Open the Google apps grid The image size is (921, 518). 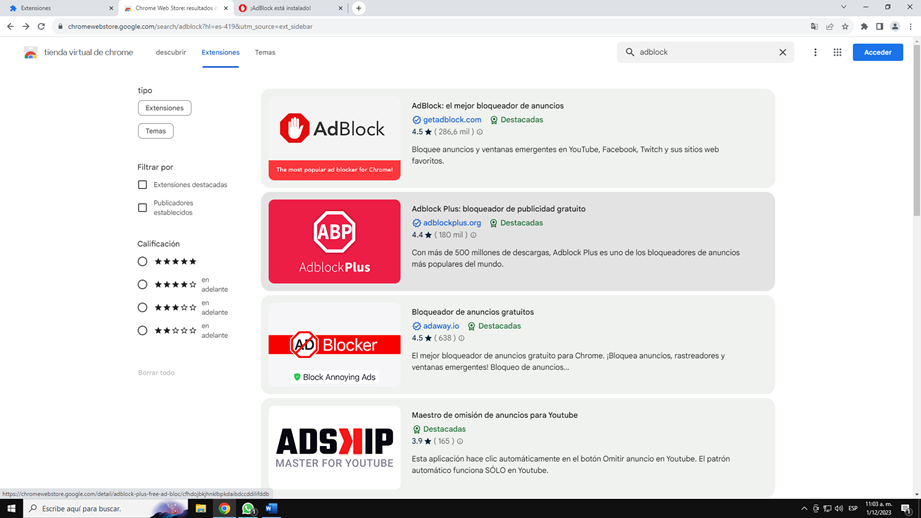tap(838, 52)
